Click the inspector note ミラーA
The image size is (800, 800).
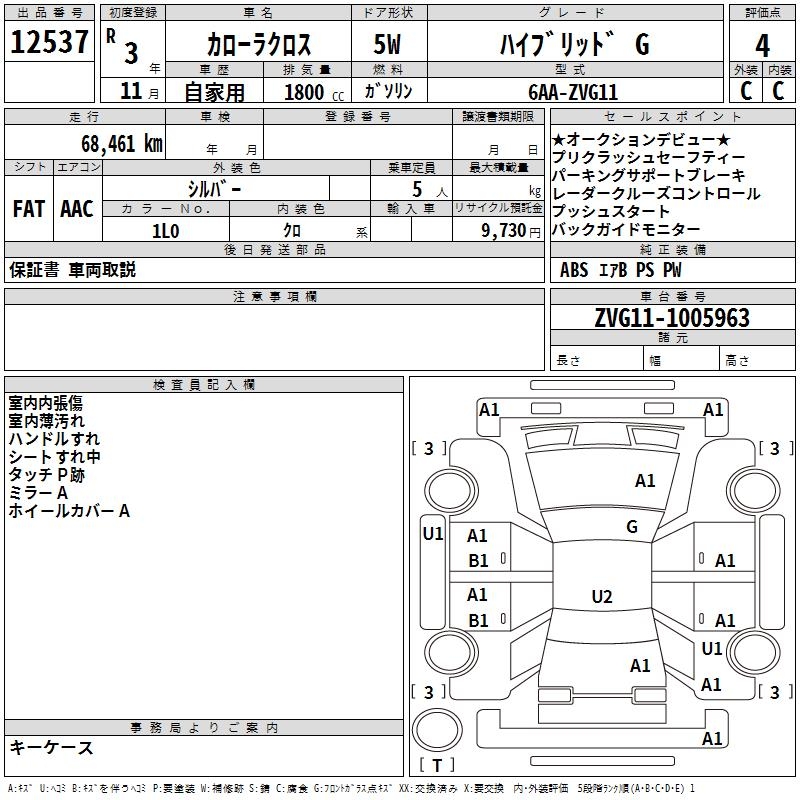(x=38, y=493)
